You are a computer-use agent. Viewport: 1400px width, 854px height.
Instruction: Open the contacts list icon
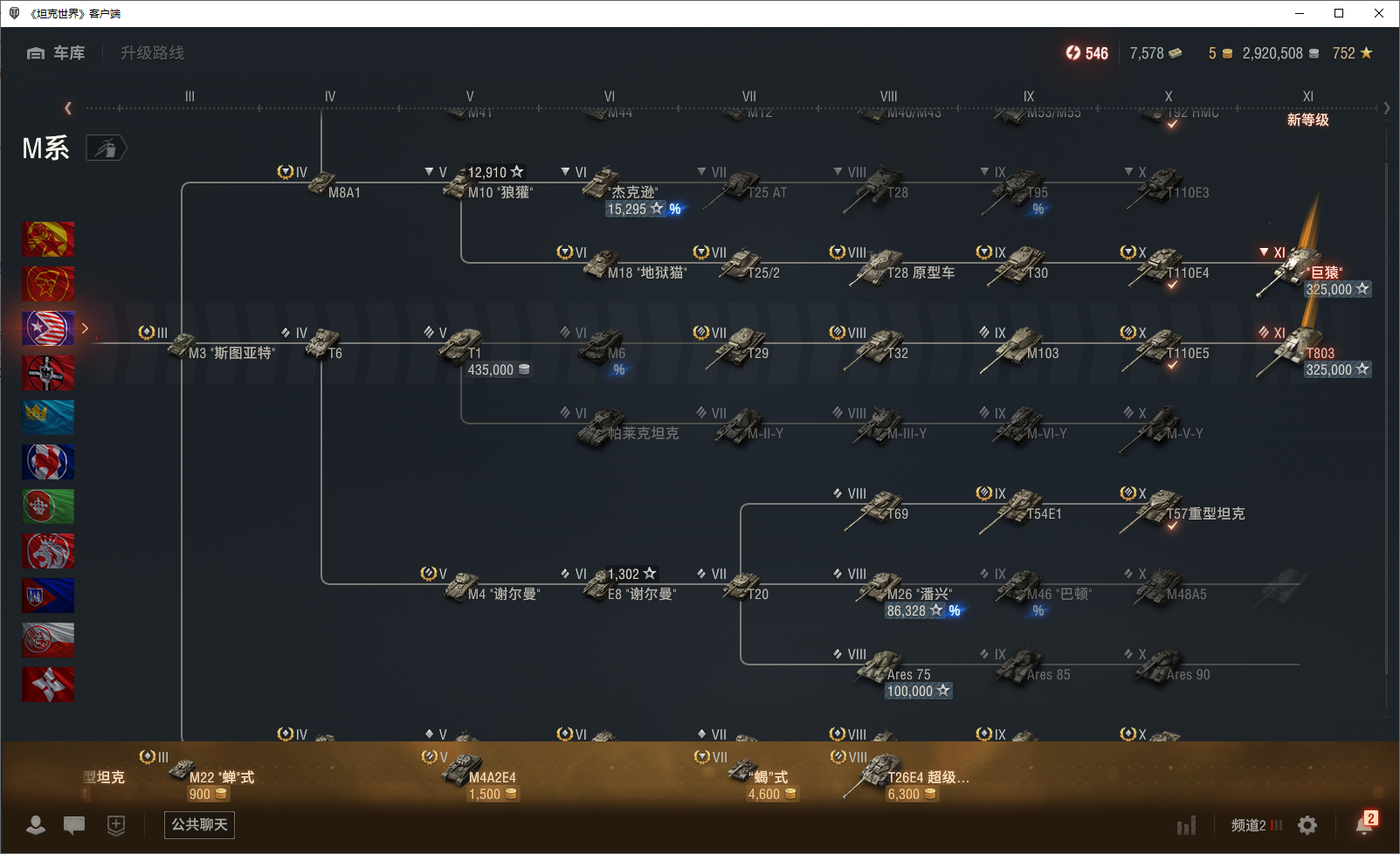[x=36, y=825]
